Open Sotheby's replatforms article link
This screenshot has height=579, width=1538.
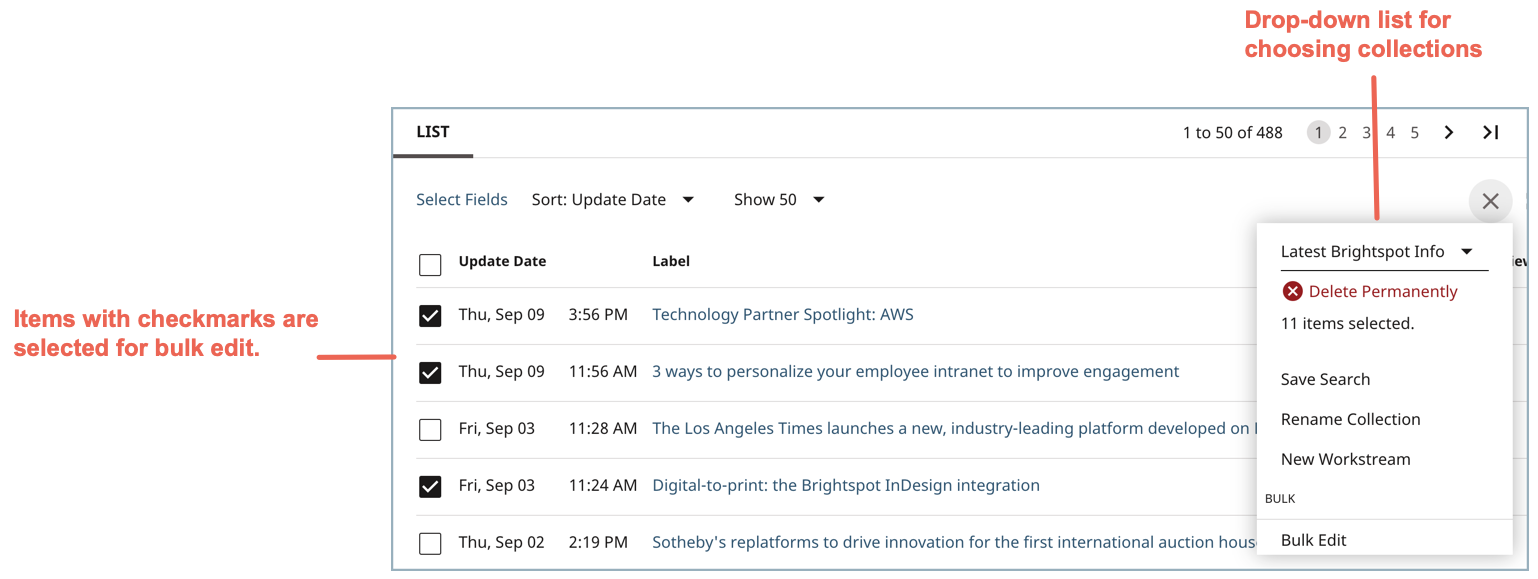click(954, 542)
